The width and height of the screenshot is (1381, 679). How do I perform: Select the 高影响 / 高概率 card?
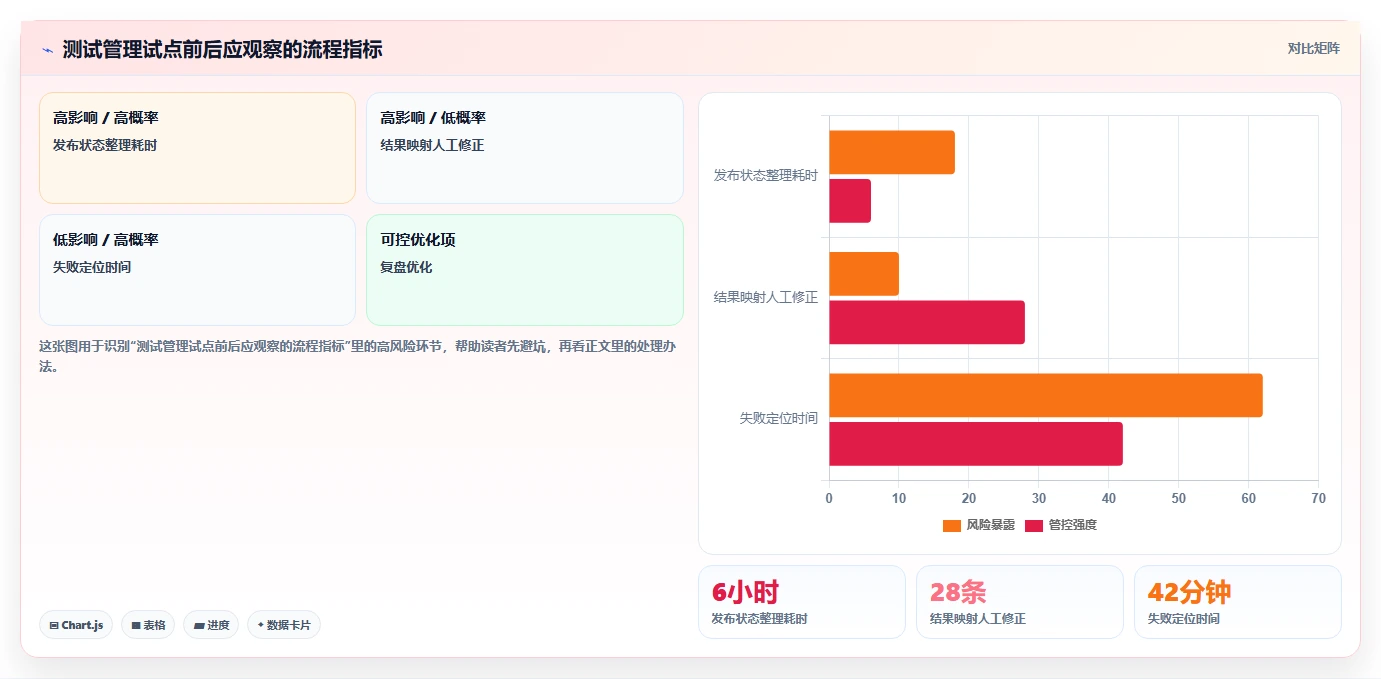(x=197, y=148)
